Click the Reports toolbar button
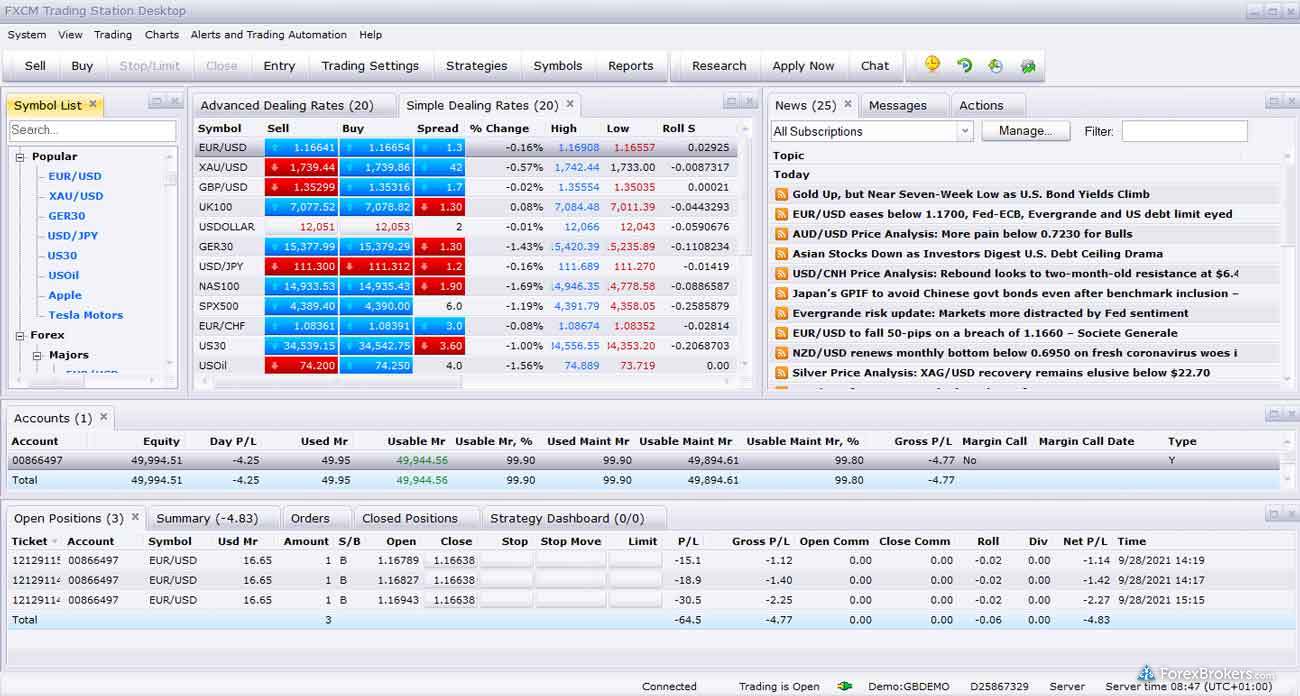 click(631, 66)
